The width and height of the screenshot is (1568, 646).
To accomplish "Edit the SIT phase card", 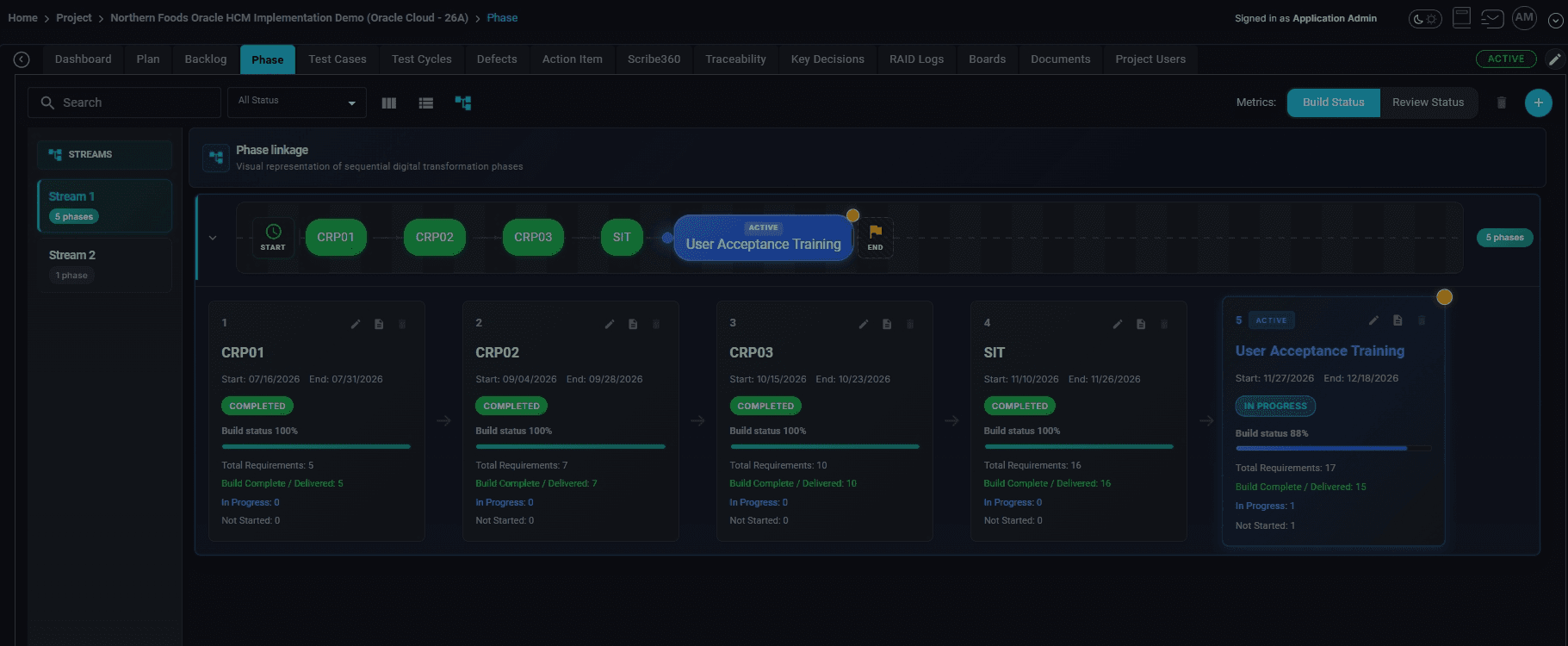I will click(x=1118, y=324).
